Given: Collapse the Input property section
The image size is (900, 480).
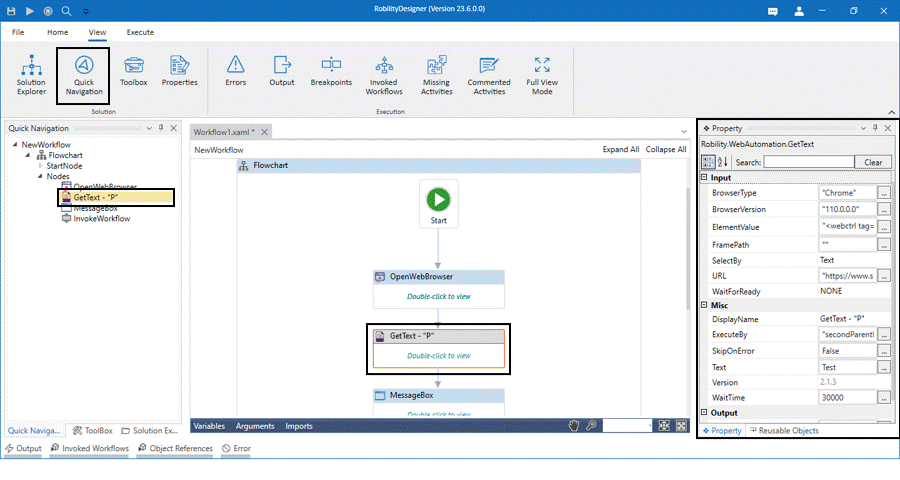Looking at the screenshot, I should point(704,177).
